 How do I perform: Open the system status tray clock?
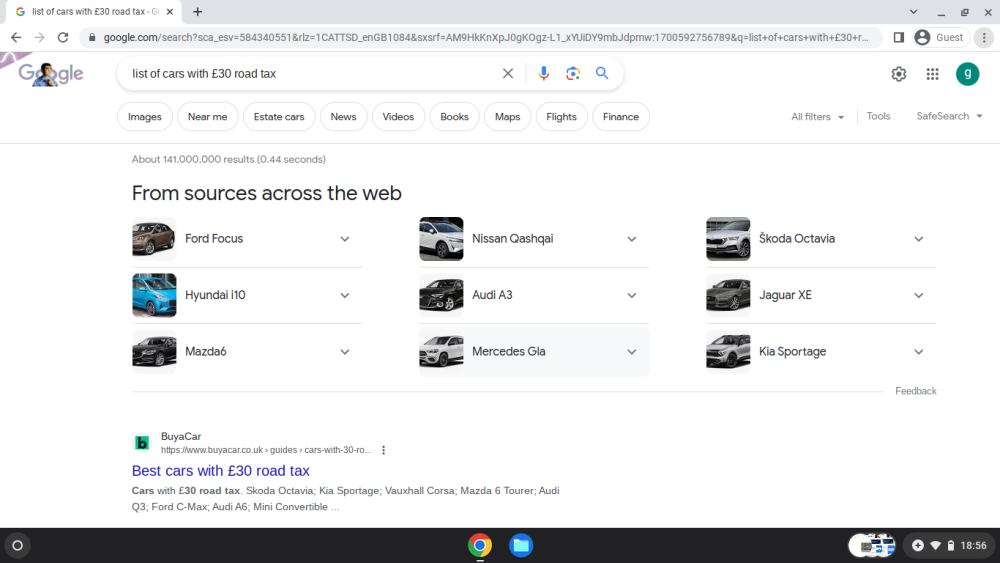(x=949, y=545)
